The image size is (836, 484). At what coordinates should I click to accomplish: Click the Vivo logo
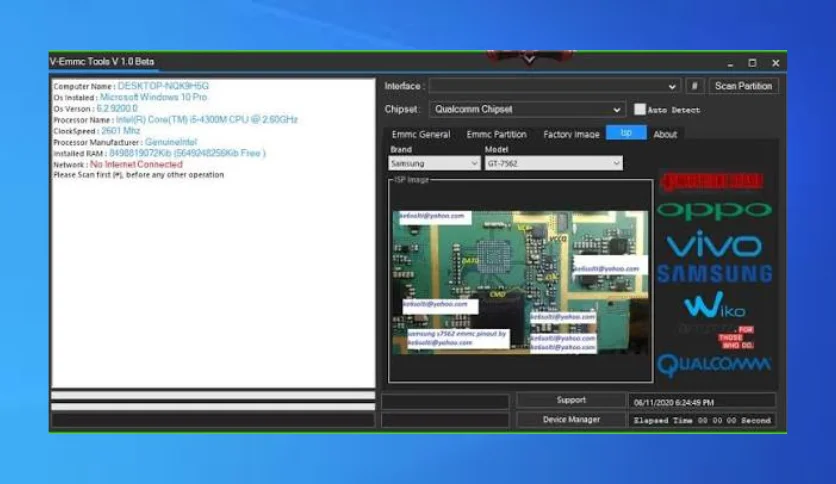point(714,244)
